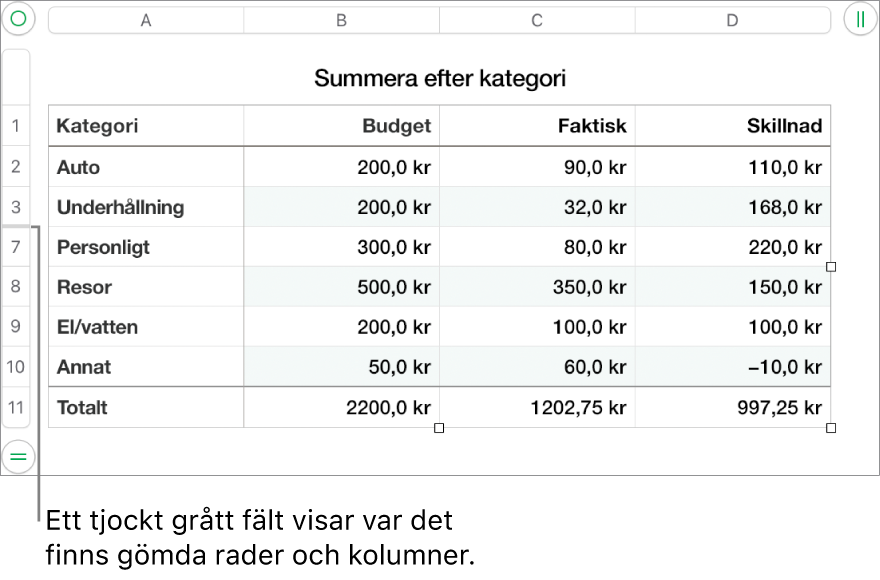The height and width of the screenshot is (580, 880).
Task: Select row 3 header
Action: [x=16, y=207]
